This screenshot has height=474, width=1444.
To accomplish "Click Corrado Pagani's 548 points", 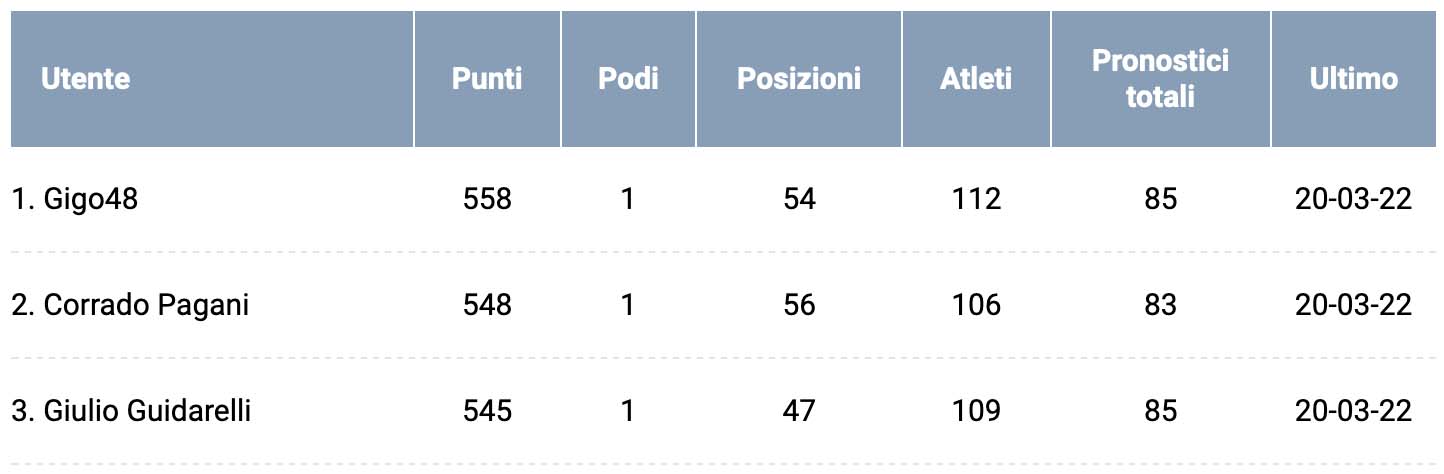I will [487, 305].
